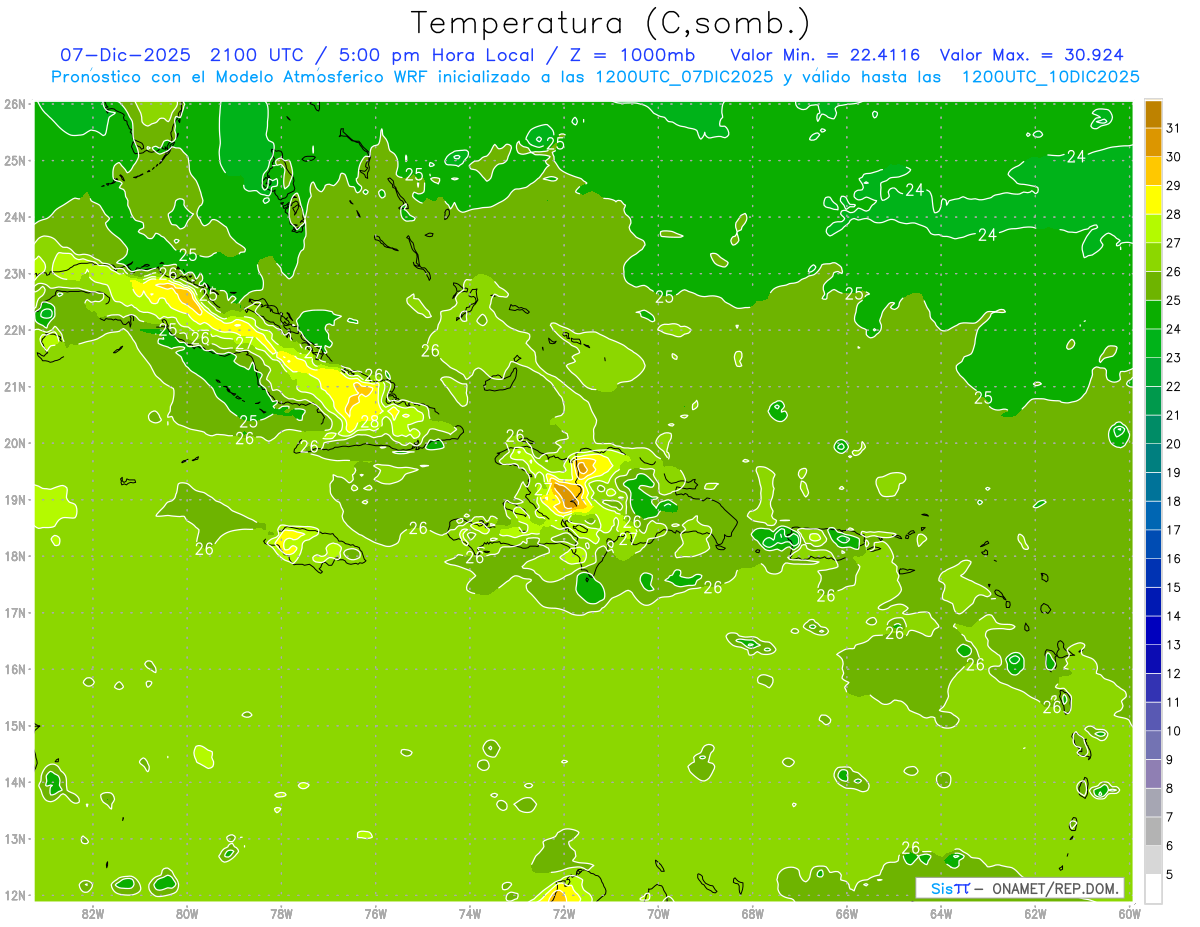Image resolution: width=1200 pixels, height=927 pixels.
Task: Click longitude axis label '72W'
Action: pyautogui.click(x=564, y=913)
